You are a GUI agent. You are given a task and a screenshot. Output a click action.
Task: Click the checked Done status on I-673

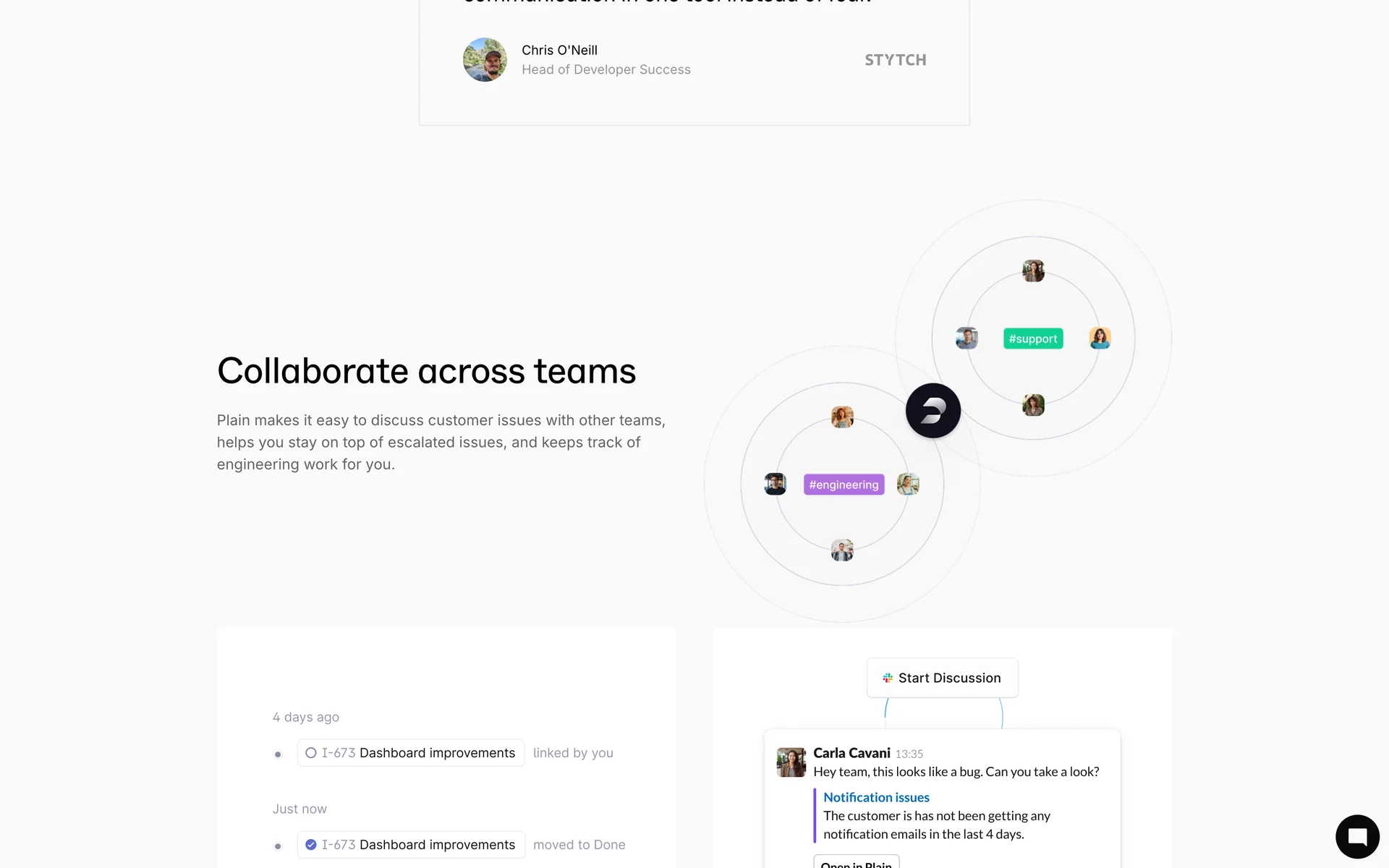pyautogui.click(x=311, y=845)
